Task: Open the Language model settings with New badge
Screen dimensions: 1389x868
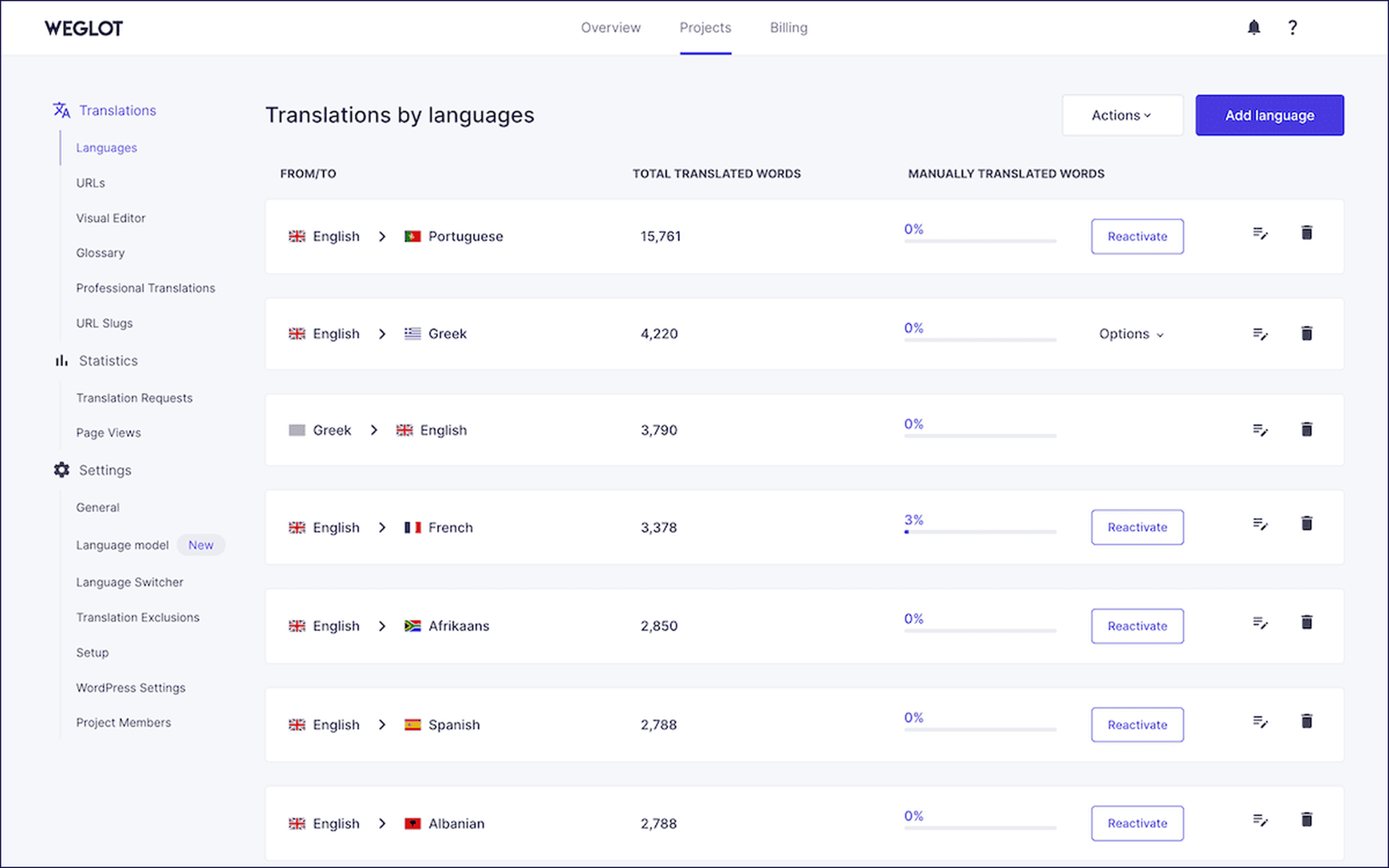Action: pyautogui.click(x=122, y=545)
